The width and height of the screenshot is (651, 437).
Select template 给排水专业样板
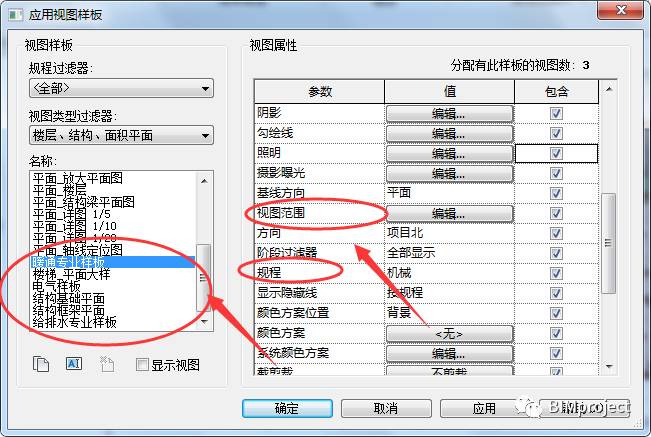point(75,322)
